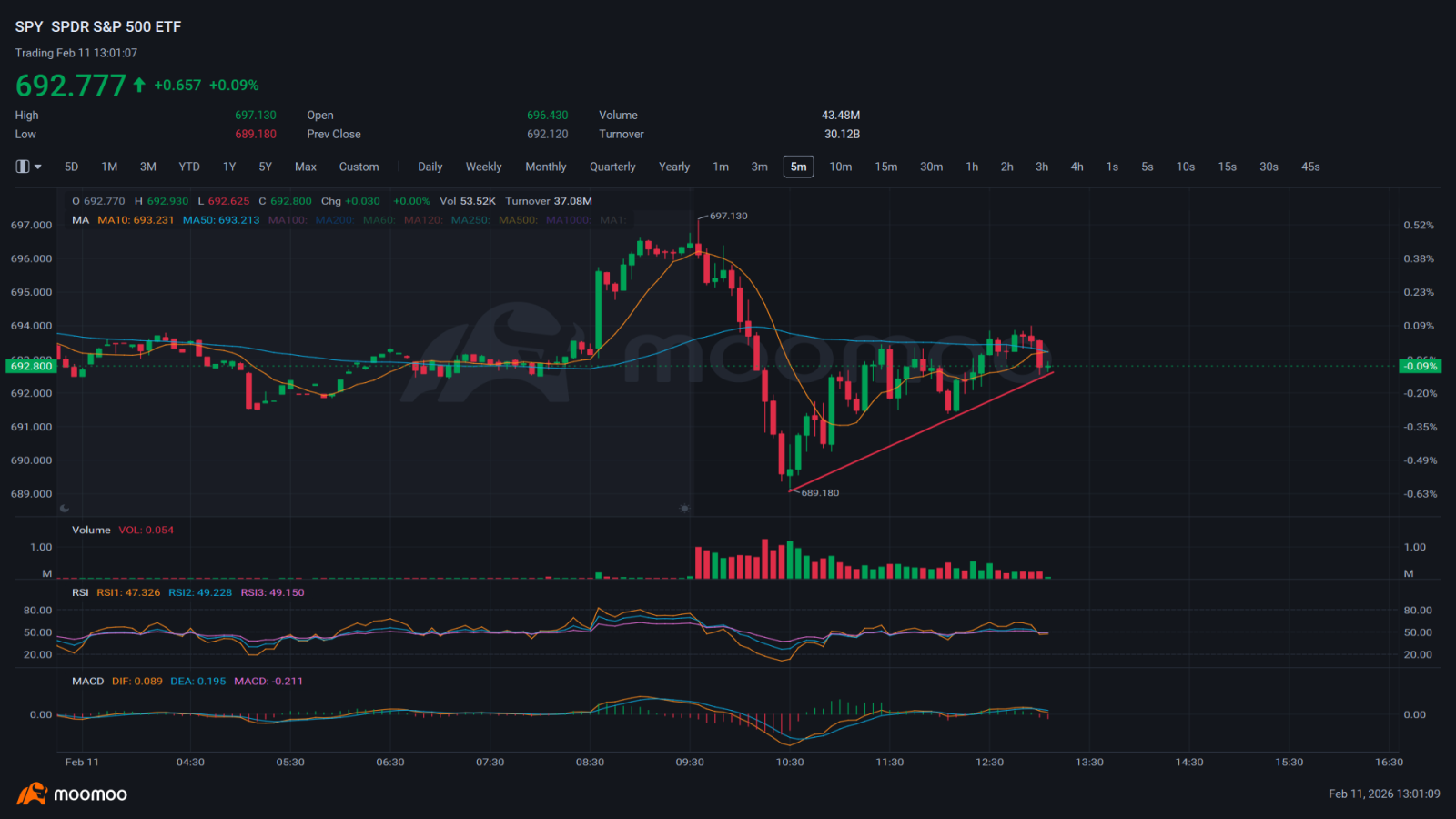Choose the 15m candle interval
This screenshot has width=1456, height=819.
point(886,167)
